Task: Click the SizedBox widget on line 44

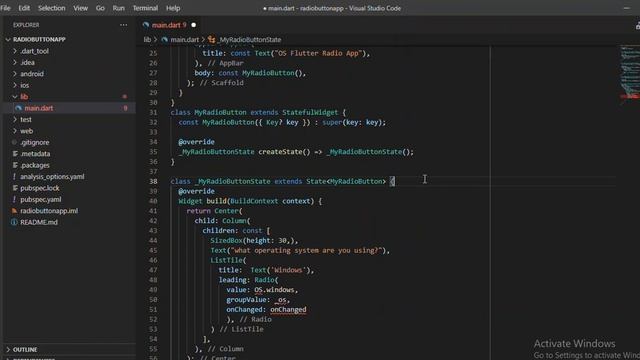Action: pyautogui.click(x=226, y=241)
